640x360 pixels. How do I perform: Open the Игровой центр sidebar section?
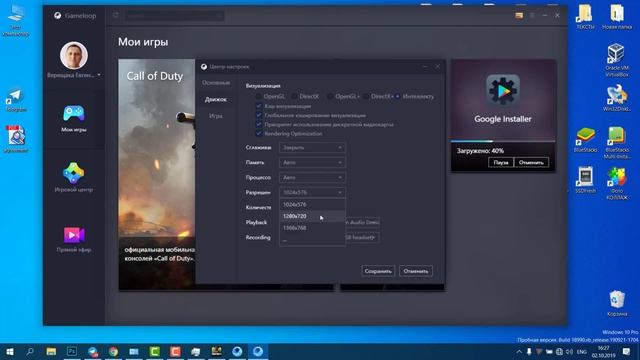click(x=74, y=177)
